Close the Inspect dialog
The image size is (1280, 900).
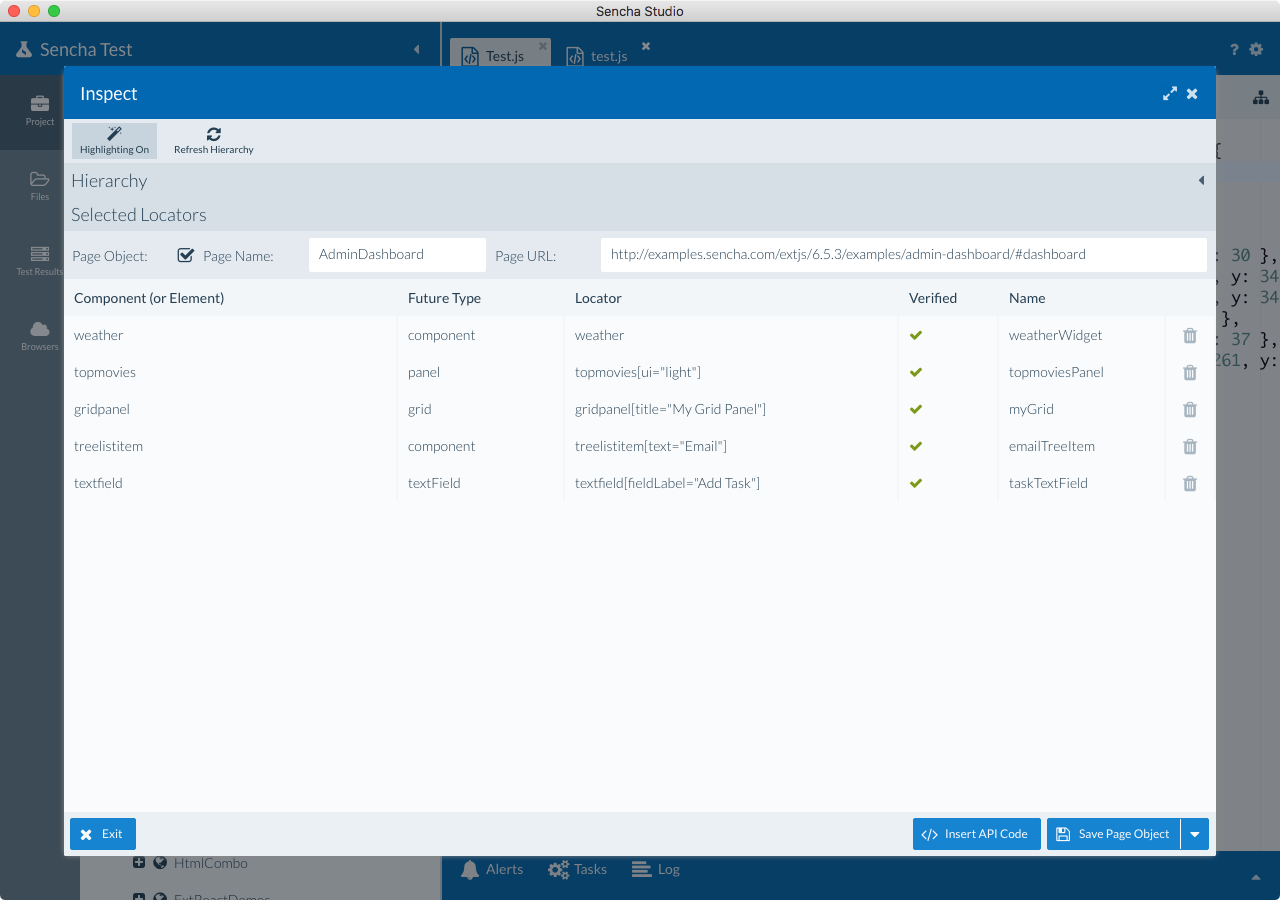click(x=1192, y=94)
